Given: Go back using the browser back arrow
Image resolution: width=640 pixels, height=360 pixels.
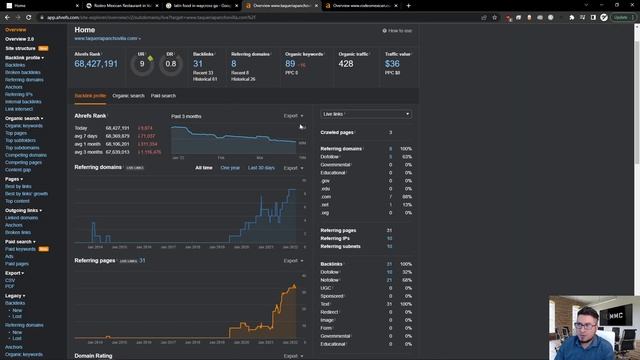Looking at the screenshot, I should pyautogui.click(x=7, y=18).
